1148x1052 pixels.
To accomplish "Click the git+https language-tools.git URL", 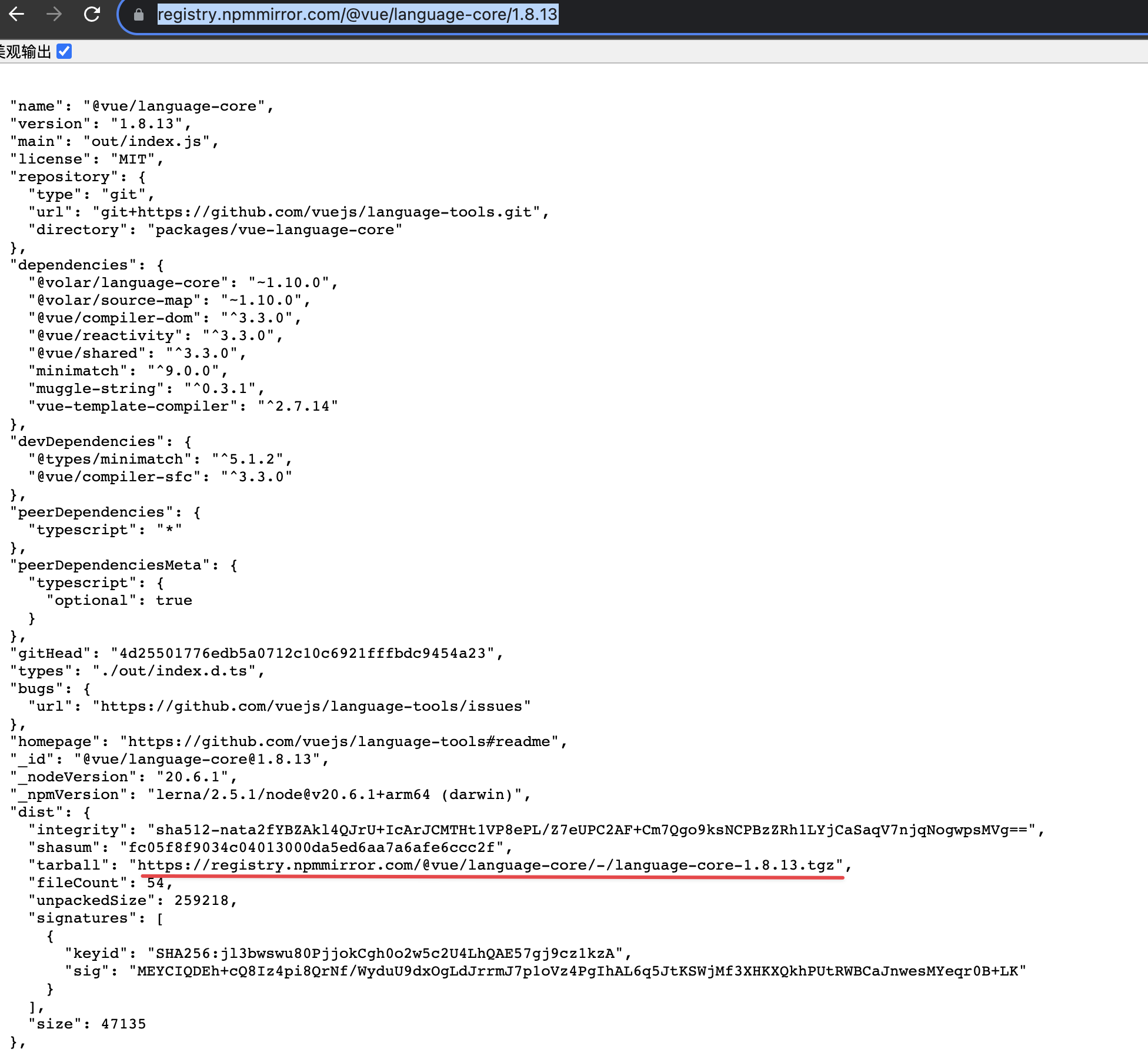I will pyautogui.click(x=316, y=212).
